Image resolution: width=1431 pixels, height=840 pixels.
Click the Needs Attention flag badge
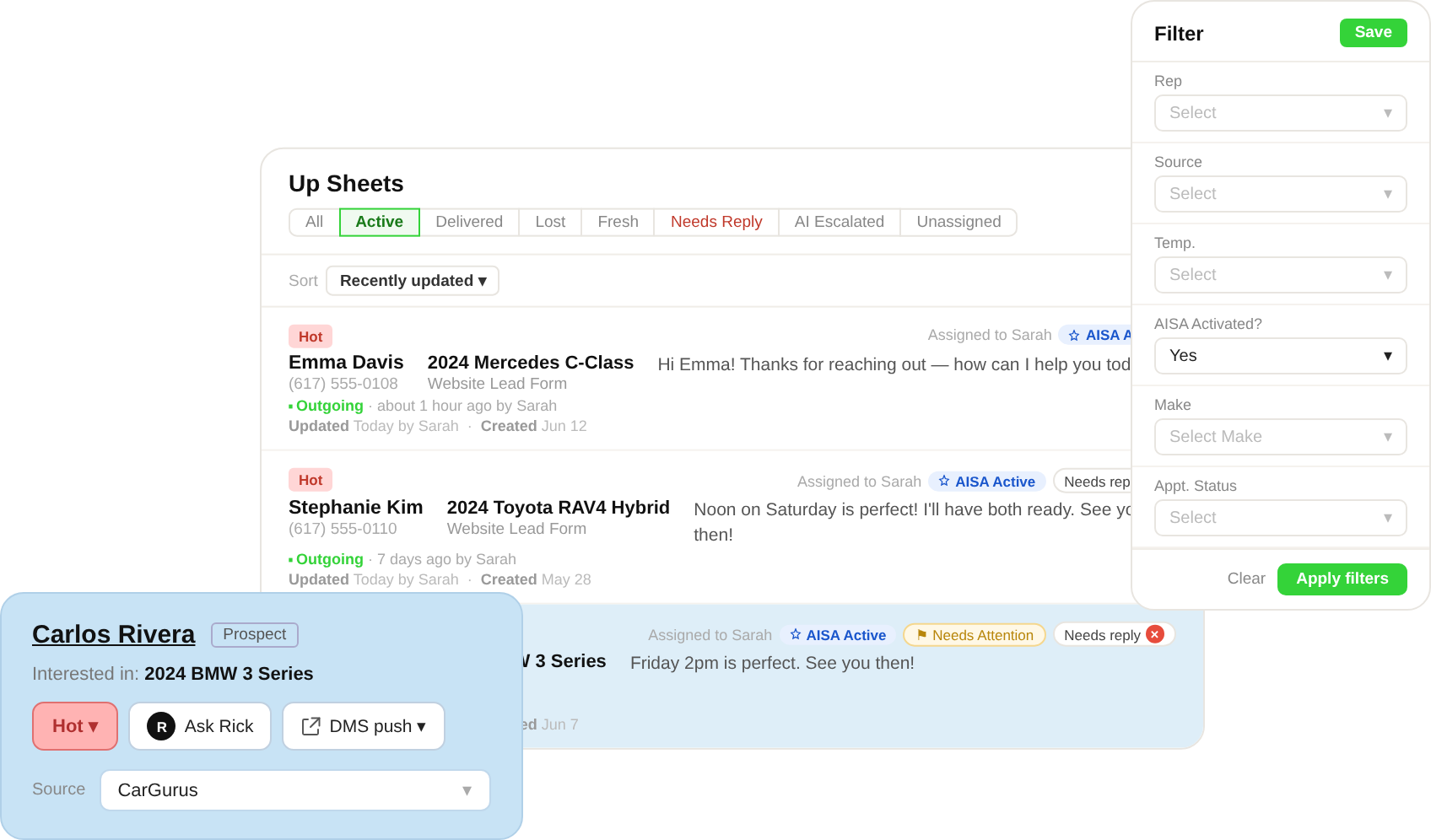click(x=975, y=635)
